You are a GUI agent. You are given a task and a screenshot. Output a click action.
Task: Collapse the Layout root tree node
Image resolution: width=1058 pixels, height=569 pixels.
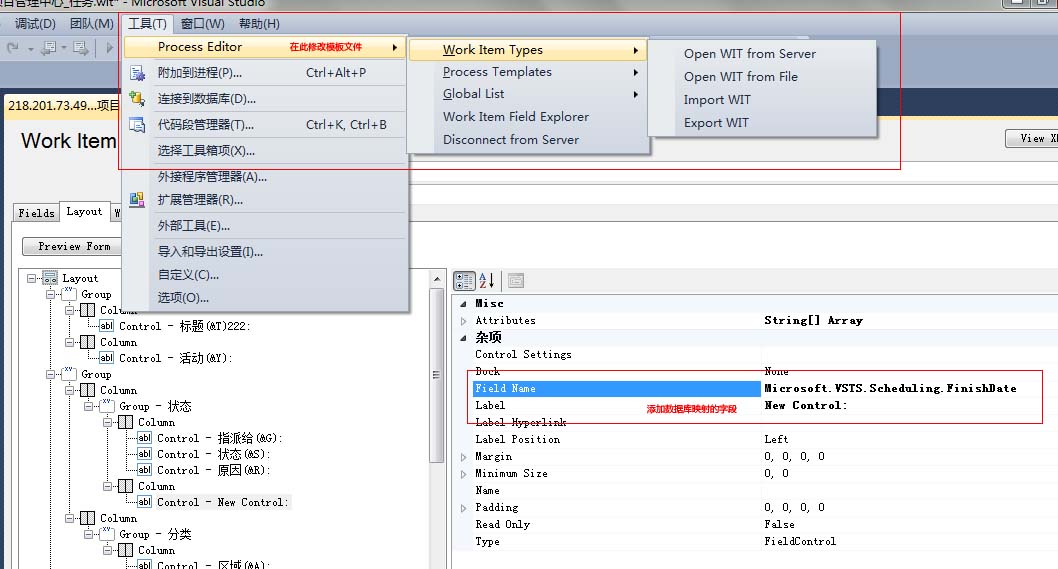[x=32, y=278]
